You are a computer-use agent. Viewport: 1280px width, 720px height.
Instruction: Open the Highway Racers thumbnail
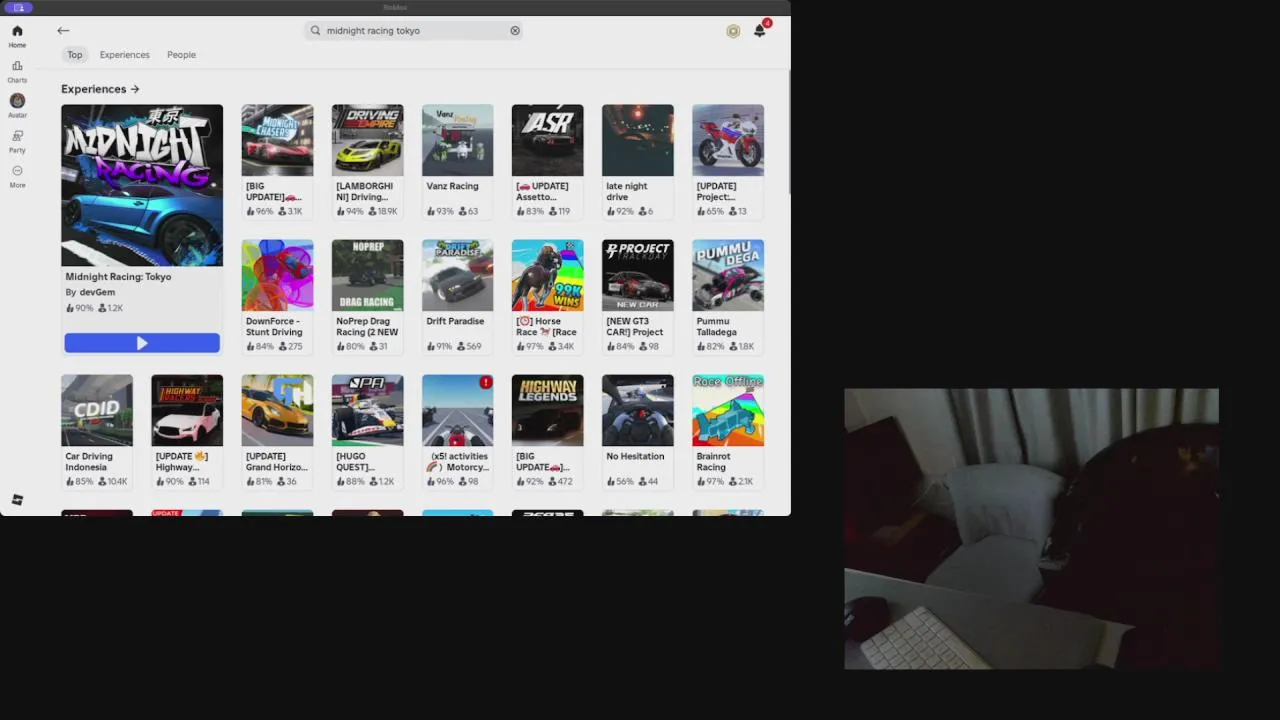(x=187, y=410)
